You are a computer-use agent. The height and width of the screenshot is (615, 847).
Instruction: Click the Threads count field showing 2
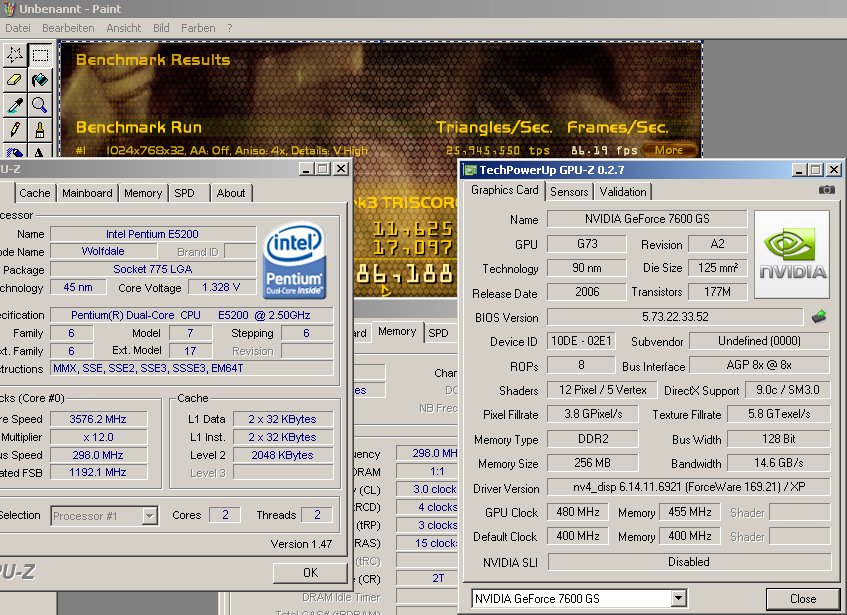point(317,515)
